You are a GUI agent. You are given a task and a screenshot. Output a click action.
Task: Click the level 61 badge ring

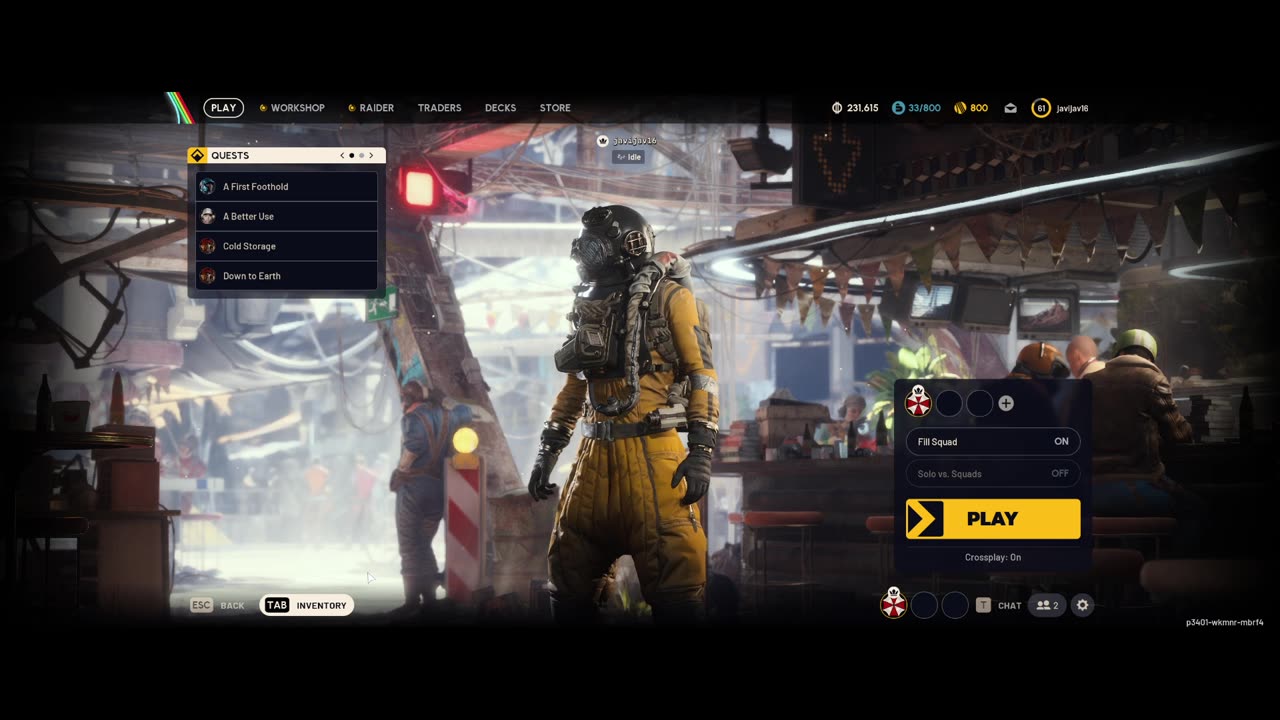1041,108
